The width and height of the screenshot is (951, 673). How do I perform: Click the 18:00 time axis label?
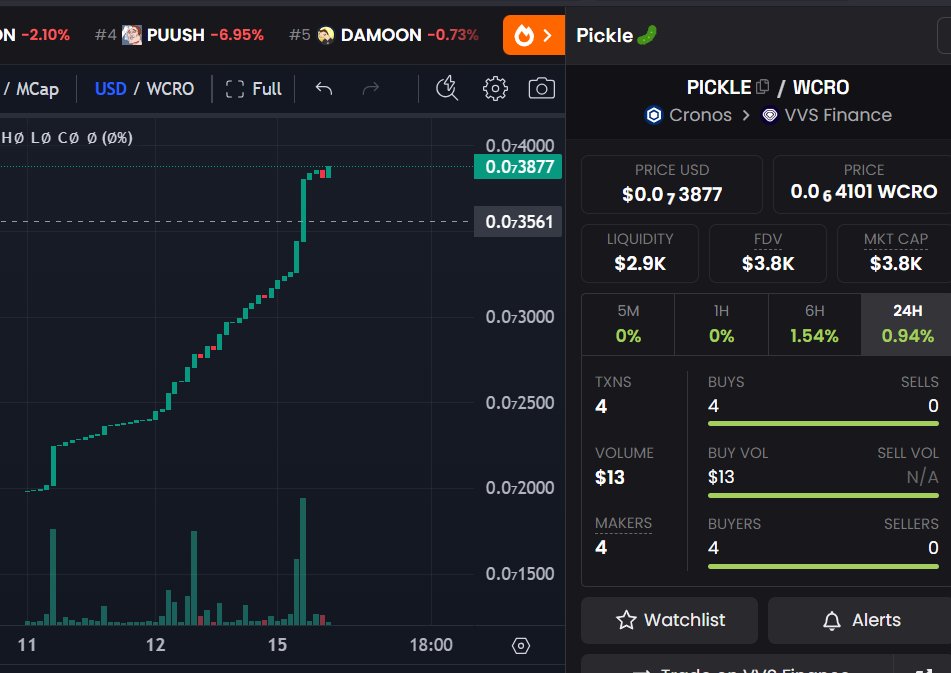point(431,645)
